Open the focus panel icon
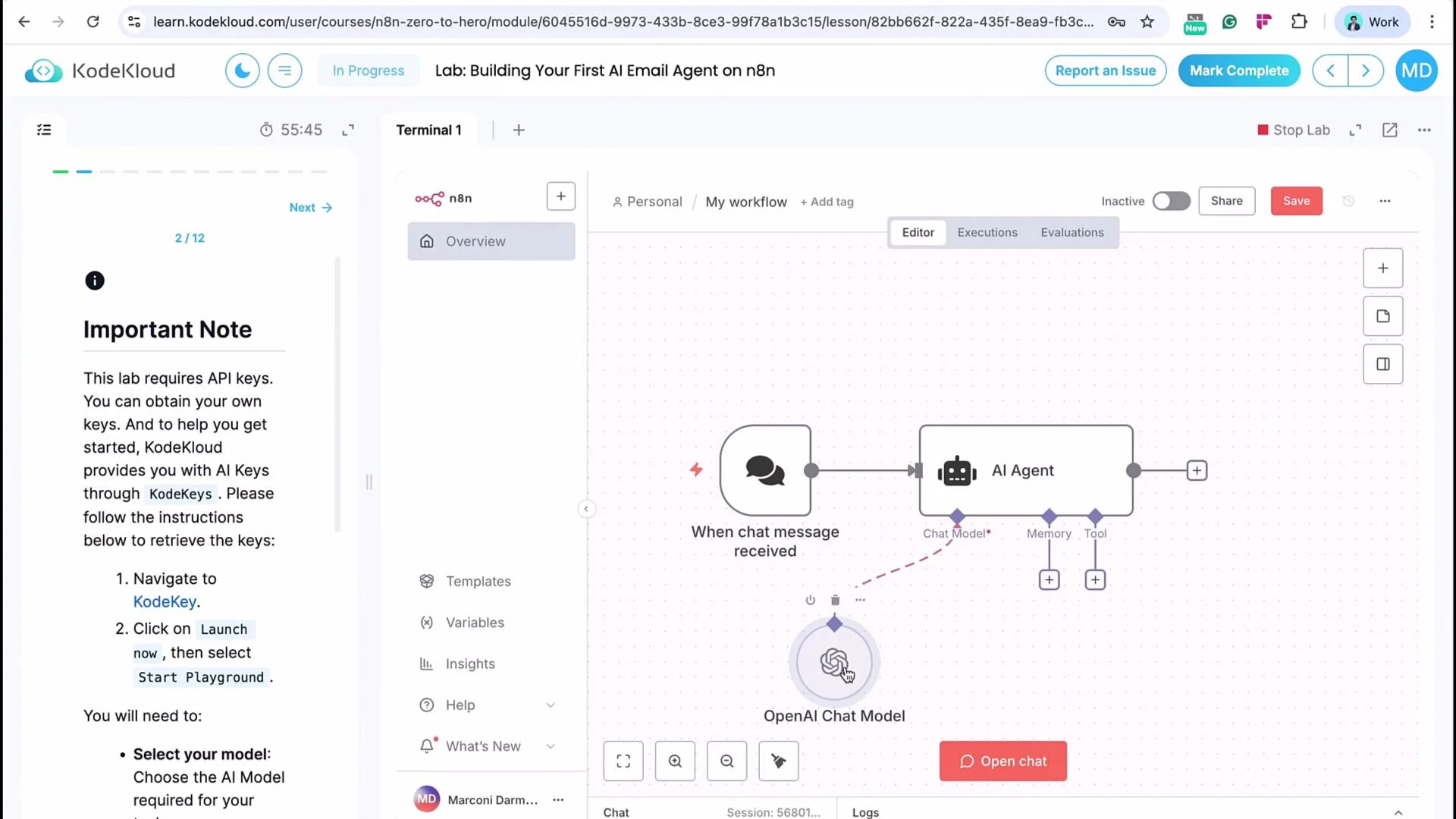The image size is (1456, 819). [1383, 364]
